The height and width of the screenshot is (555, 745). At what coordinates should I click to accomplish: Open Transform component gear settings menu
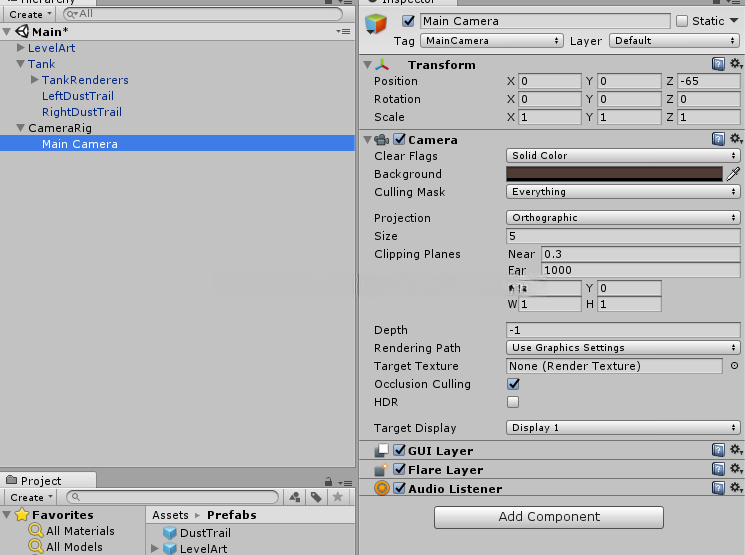pyautogui.click(x=736, y=63)
